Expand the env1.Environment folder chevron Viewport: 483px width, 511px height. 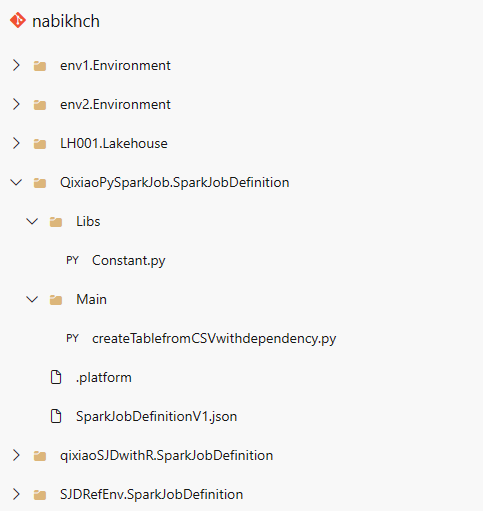tap(16, 65)
